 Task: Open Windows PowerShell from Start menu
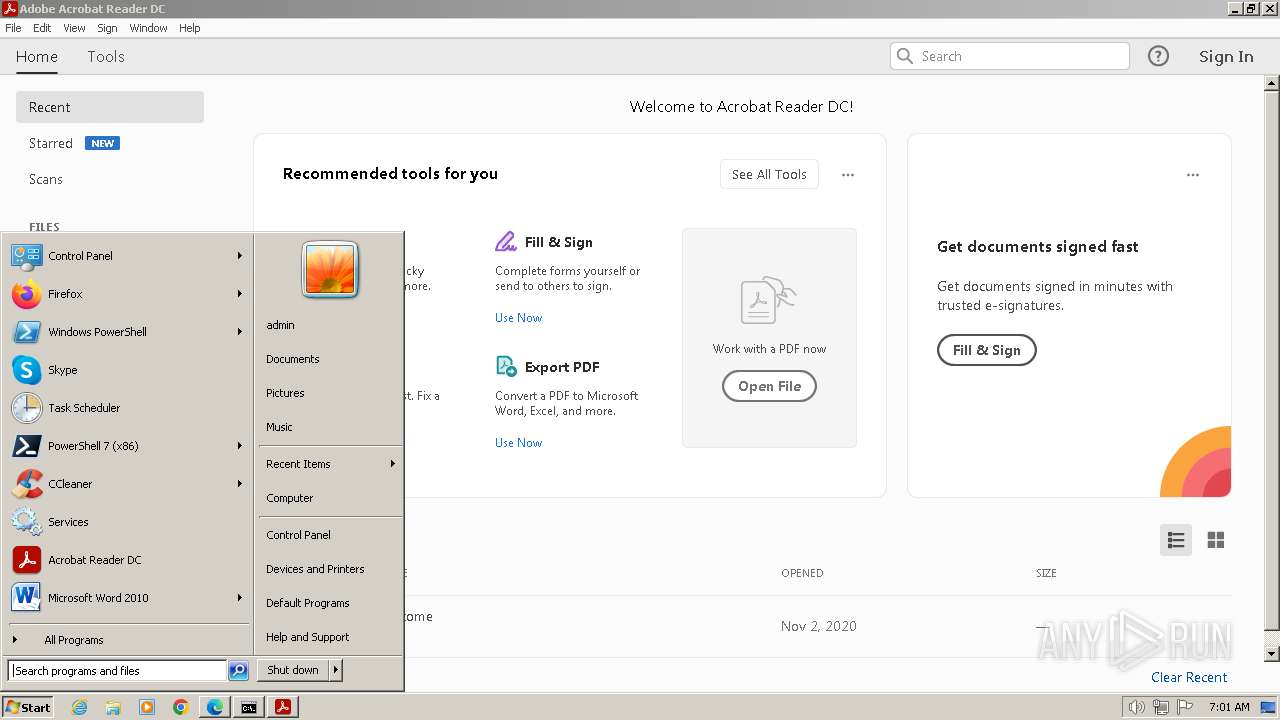(x=26, y=332)
